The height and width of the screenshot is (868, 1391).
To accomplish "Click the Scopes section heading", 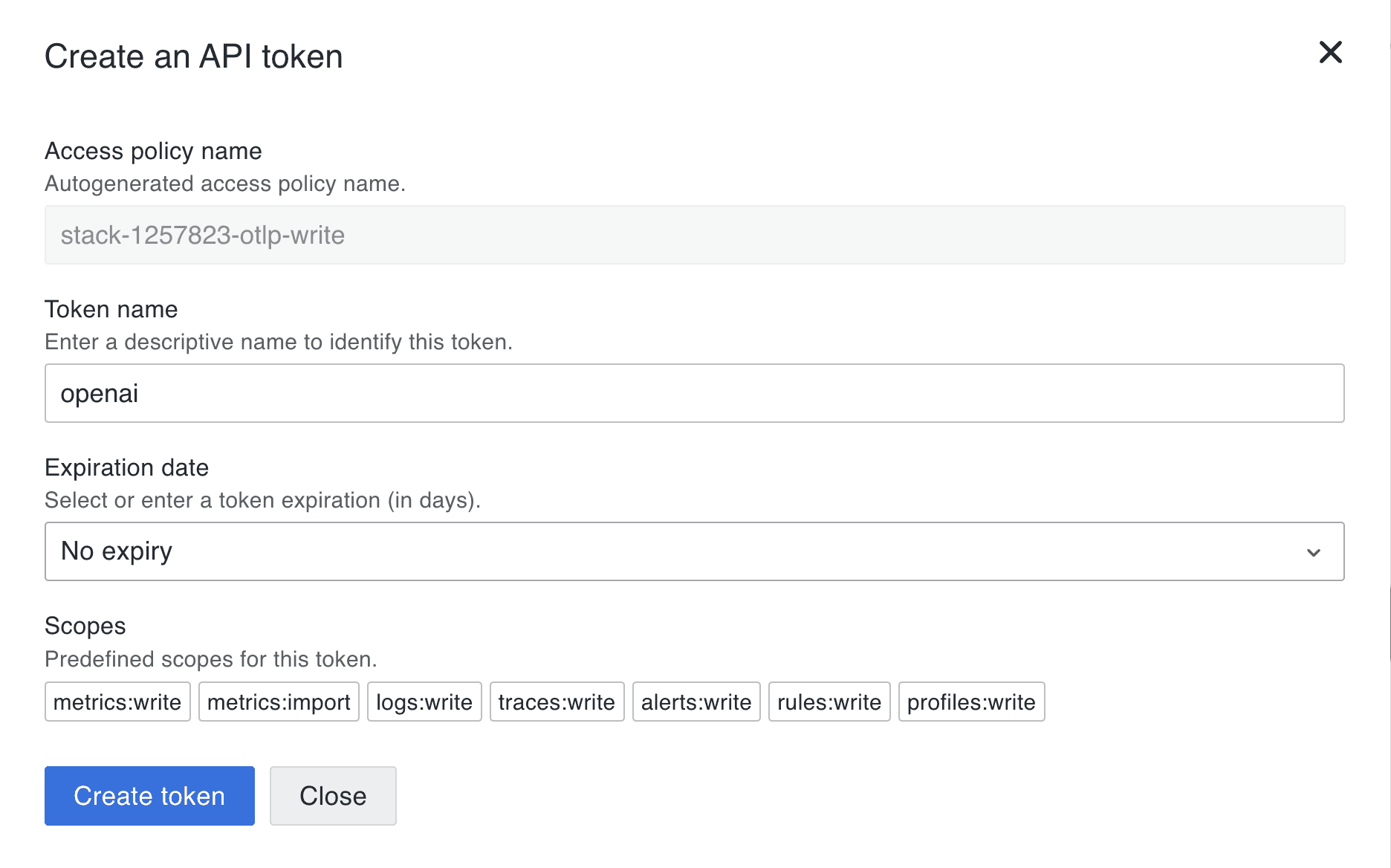I will point(85,626).
